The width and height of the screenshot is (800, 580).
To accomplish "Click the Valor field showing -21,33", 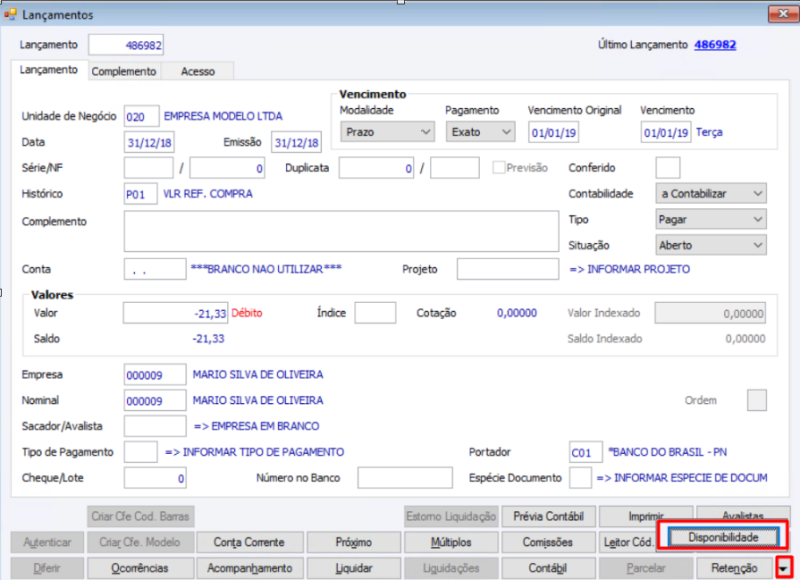I will pos(176,313).
